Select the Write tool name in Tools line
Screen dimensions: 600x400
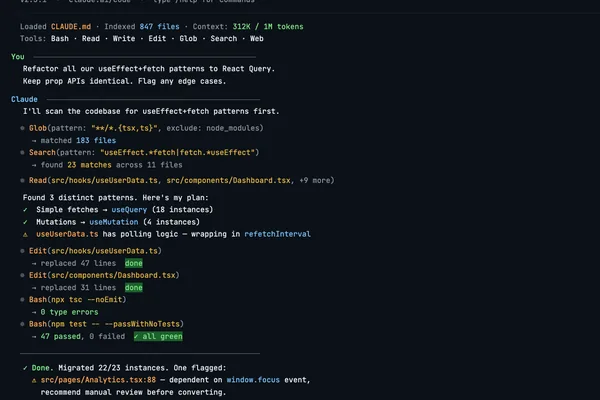[x=124, y=39]
